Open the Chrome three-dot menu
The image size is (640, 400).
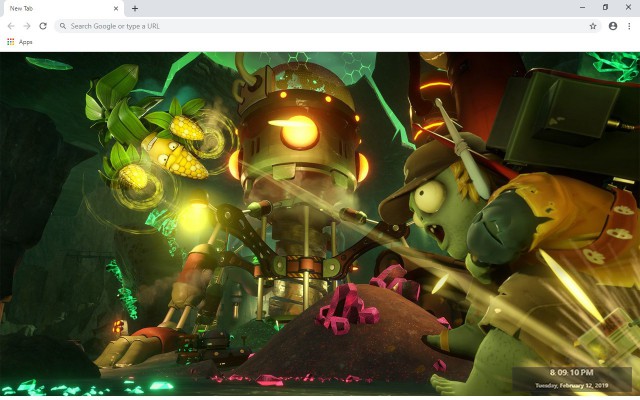pos(629,26)
